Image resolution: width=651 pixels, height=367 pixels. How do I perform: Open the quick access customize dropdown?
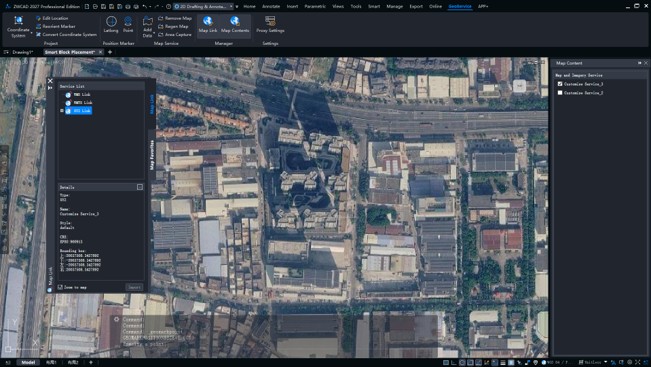tap(237, 6)
